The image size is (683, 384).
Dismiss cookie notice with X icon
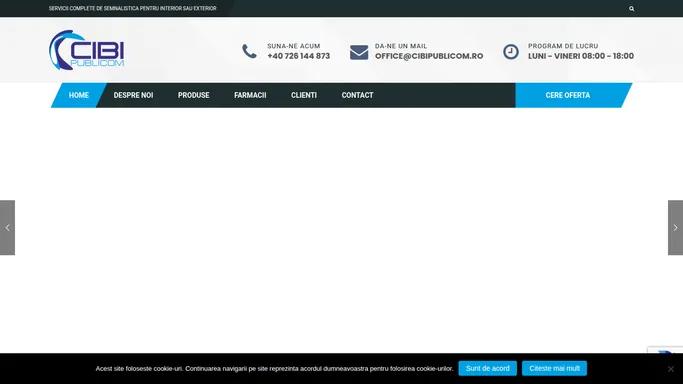pyautogui.click(x=670, y=369)
